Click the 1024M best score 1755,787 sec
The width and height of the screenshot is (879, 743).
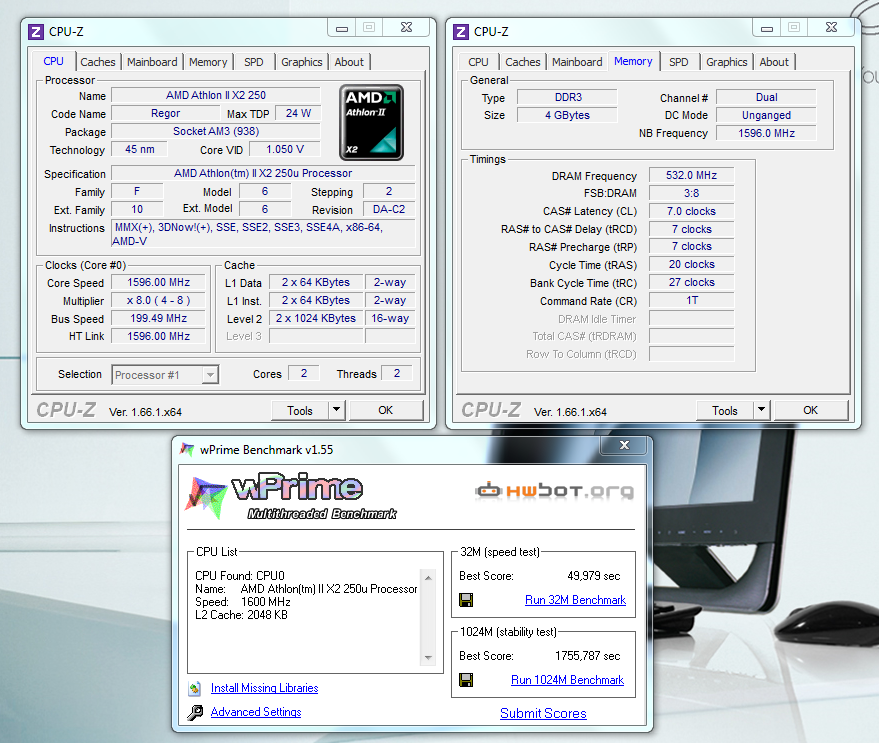click(x=587, y=656)
